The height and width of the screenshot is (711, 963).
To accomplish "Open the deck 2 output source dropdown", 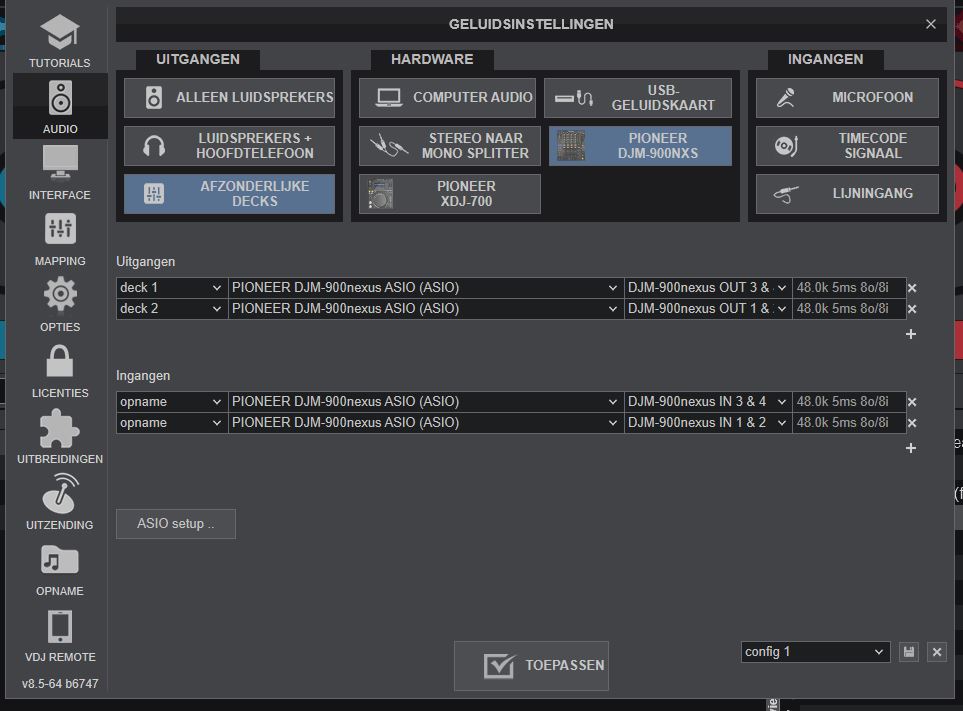I will [171, 308].
